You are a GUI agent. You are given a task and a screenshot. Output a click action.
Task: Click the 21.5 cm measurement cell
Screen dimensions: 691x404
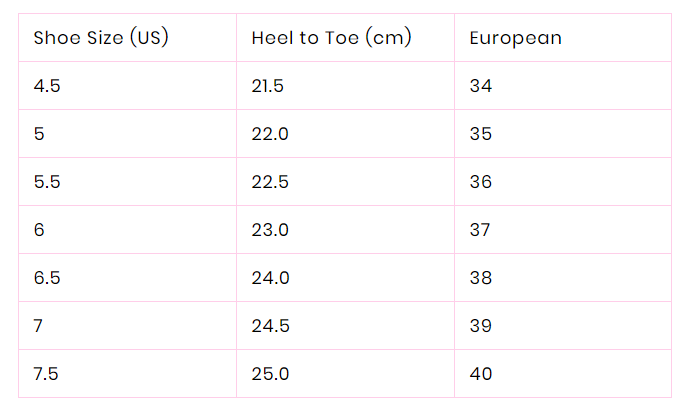[x=268, y=86]
